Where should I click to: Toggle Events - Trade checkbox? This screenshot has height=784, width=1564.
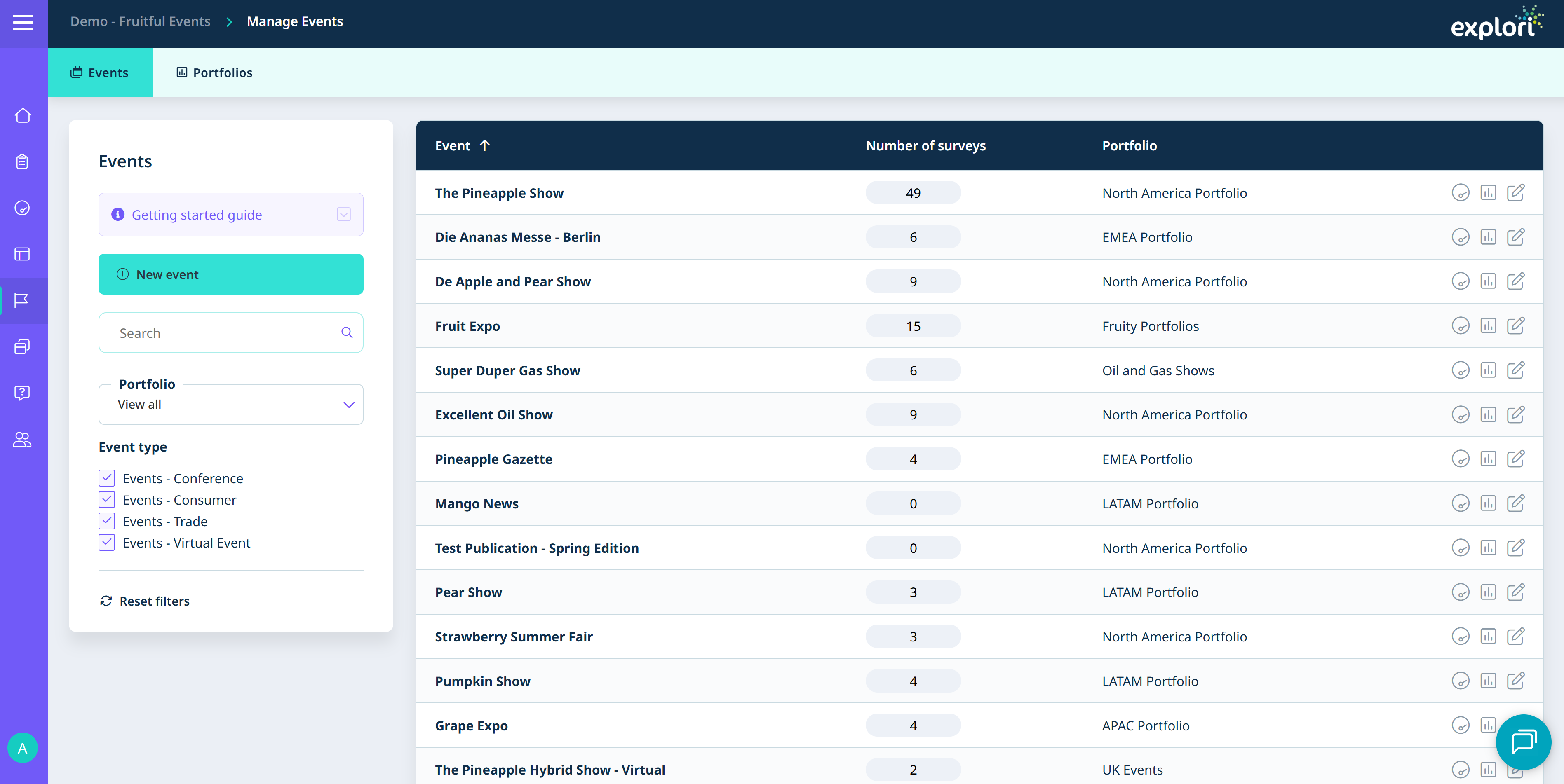(107, 521)
